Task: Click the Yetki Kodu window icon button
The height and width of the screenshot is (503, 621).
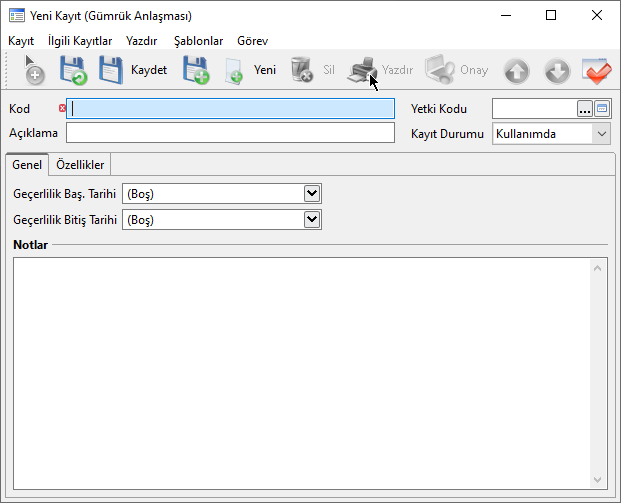Action: 602,109
